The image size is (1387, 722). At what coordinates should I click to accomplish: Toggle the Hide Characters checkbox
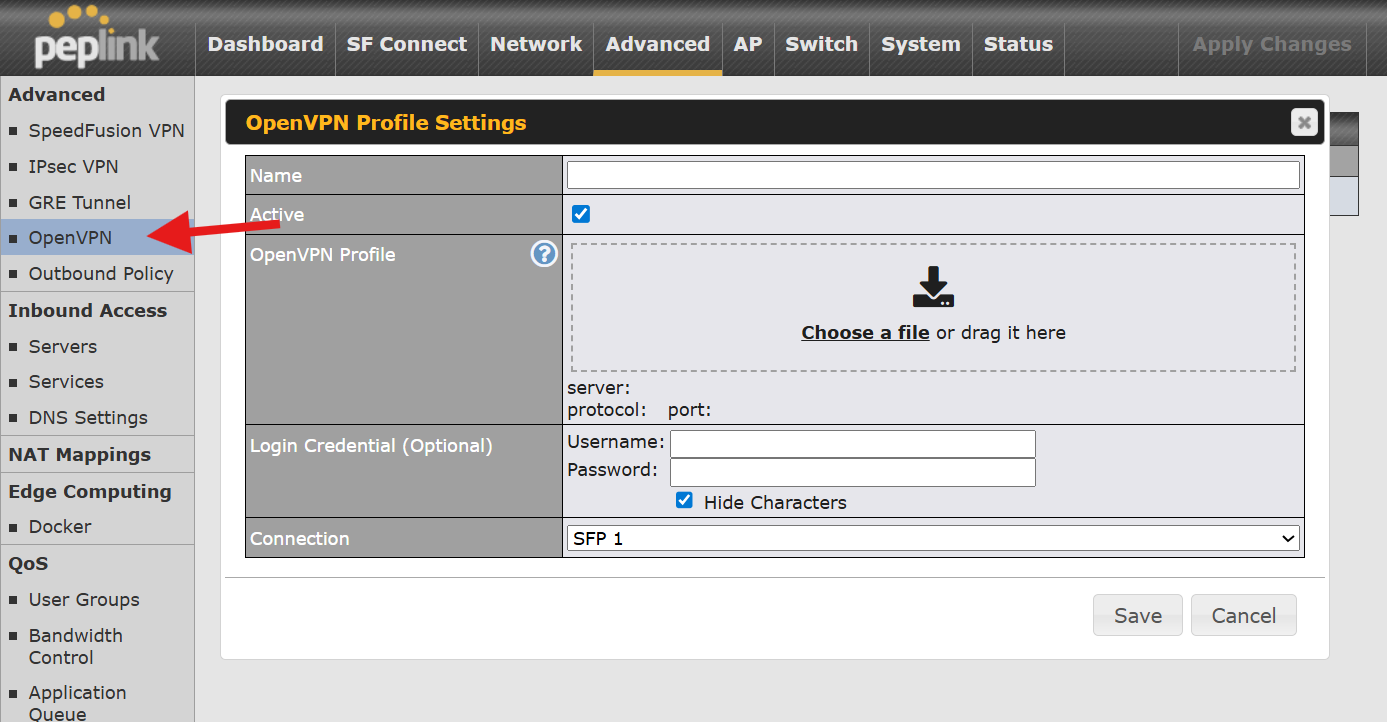pos(684,501)
